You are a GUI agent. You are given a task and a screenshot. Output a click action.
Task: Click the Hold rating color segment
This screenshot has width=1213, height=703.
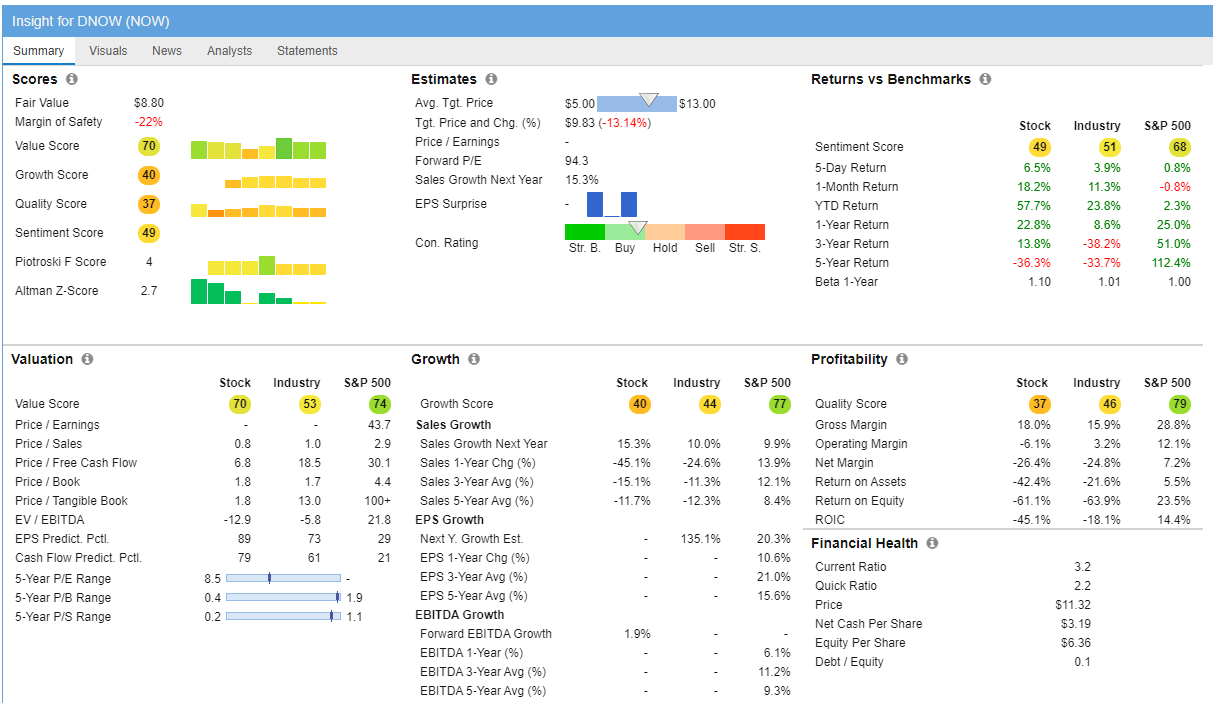pyautogui.click(x=665, y=232)
